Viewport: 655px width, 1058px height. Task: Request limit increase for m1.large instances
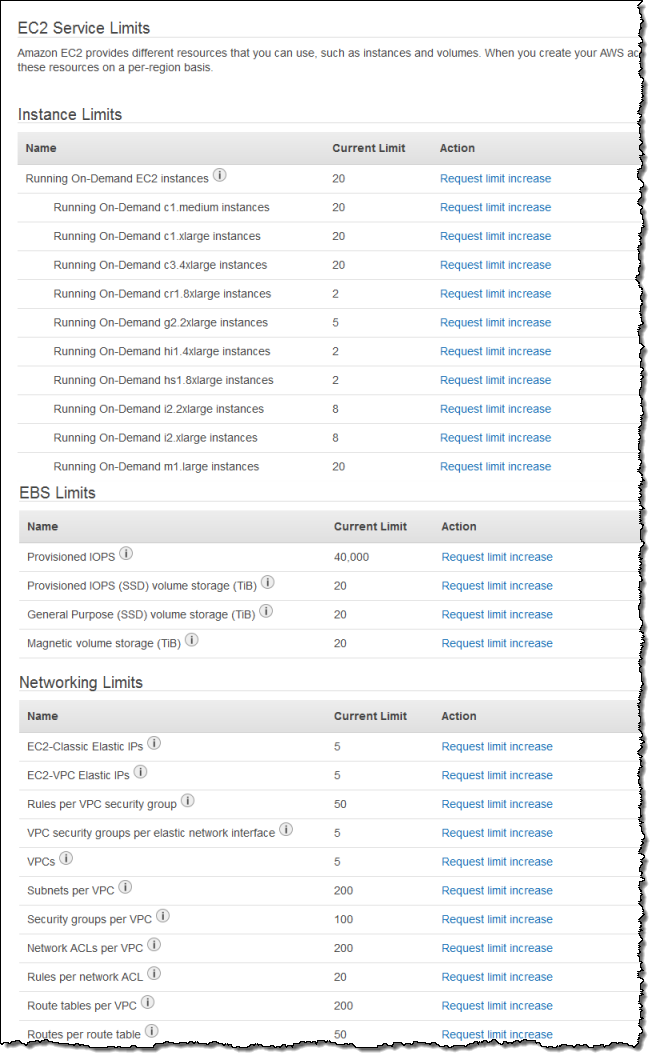[495, 467]
